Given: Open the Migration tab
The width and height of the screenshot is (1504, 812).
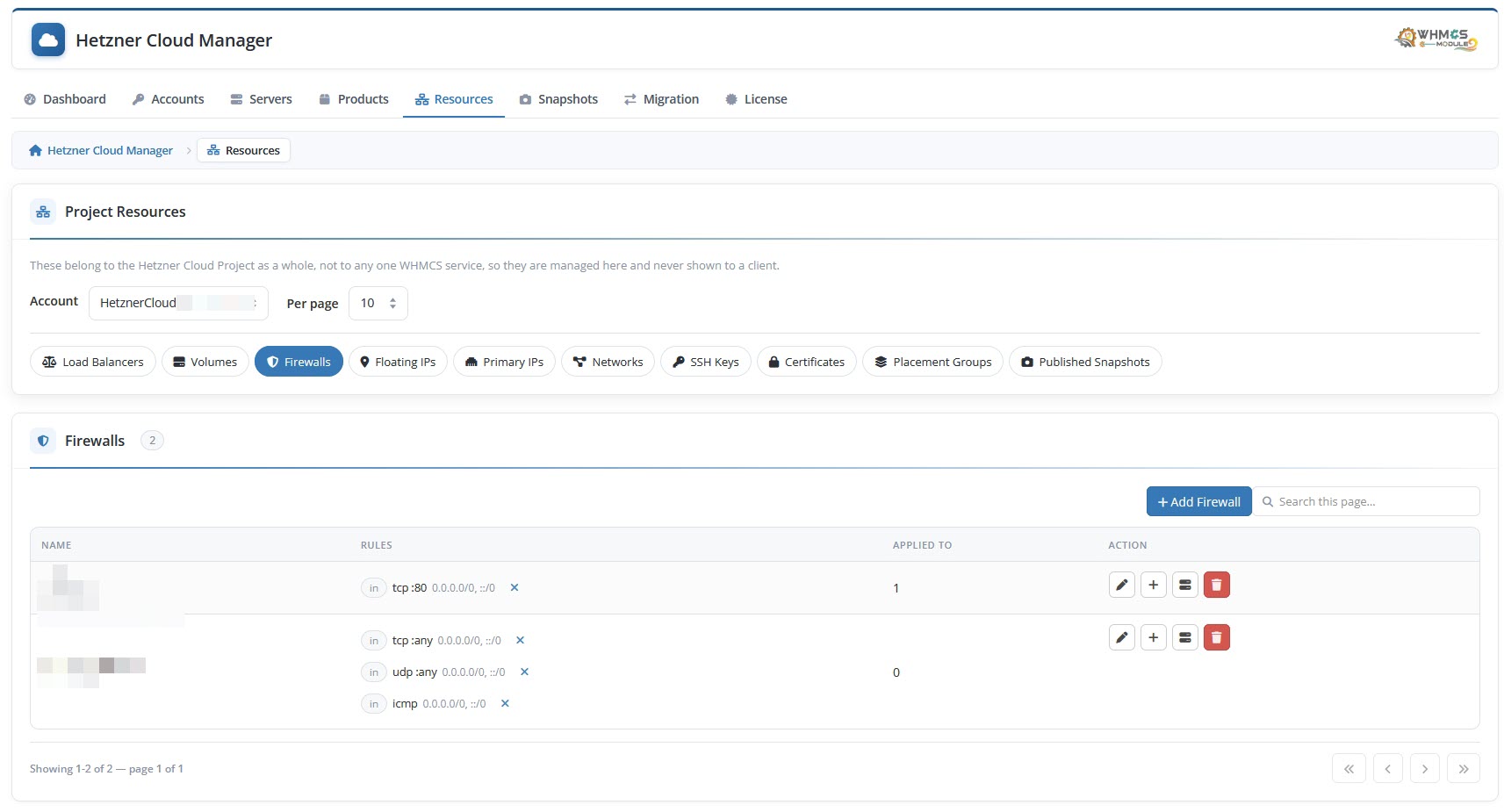Looking at the screenshot, I should (x=661, y=99).
